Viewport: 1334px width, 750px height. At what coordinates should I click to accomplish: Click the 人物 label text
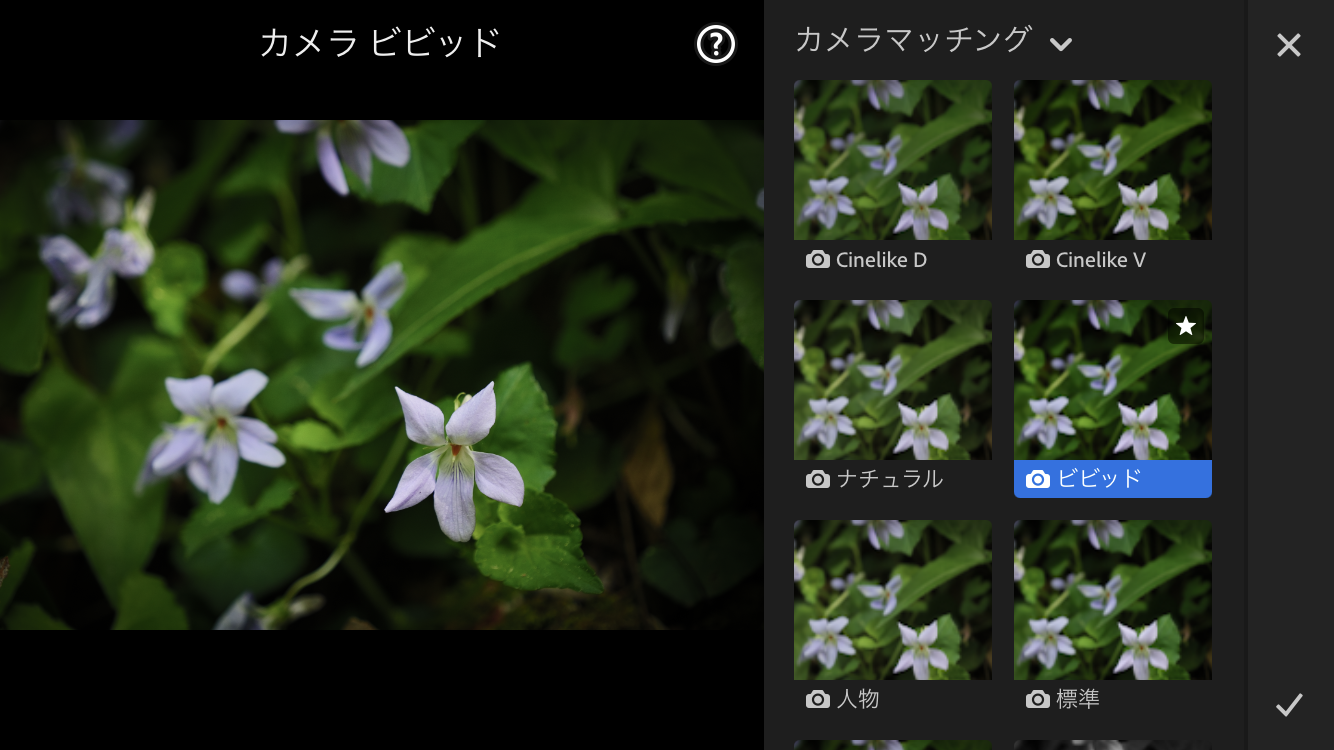click(x=858, y=699)
